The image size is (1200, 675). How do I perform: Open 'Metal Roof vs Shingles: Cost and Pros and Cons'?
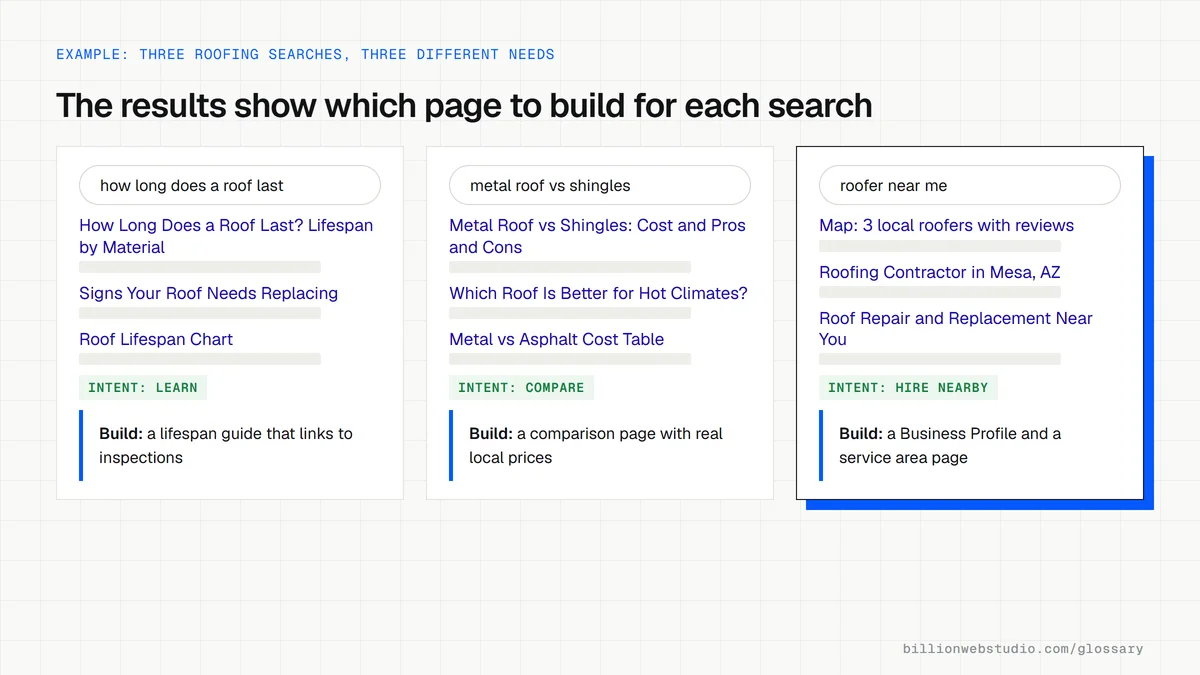point(597,236)
